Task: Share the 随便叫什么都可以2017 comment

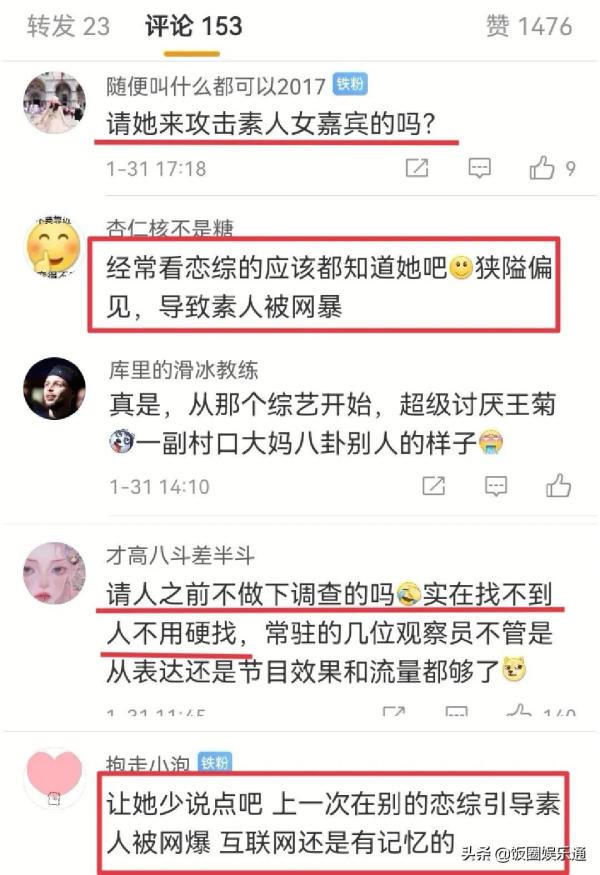Action: point(416,167)
